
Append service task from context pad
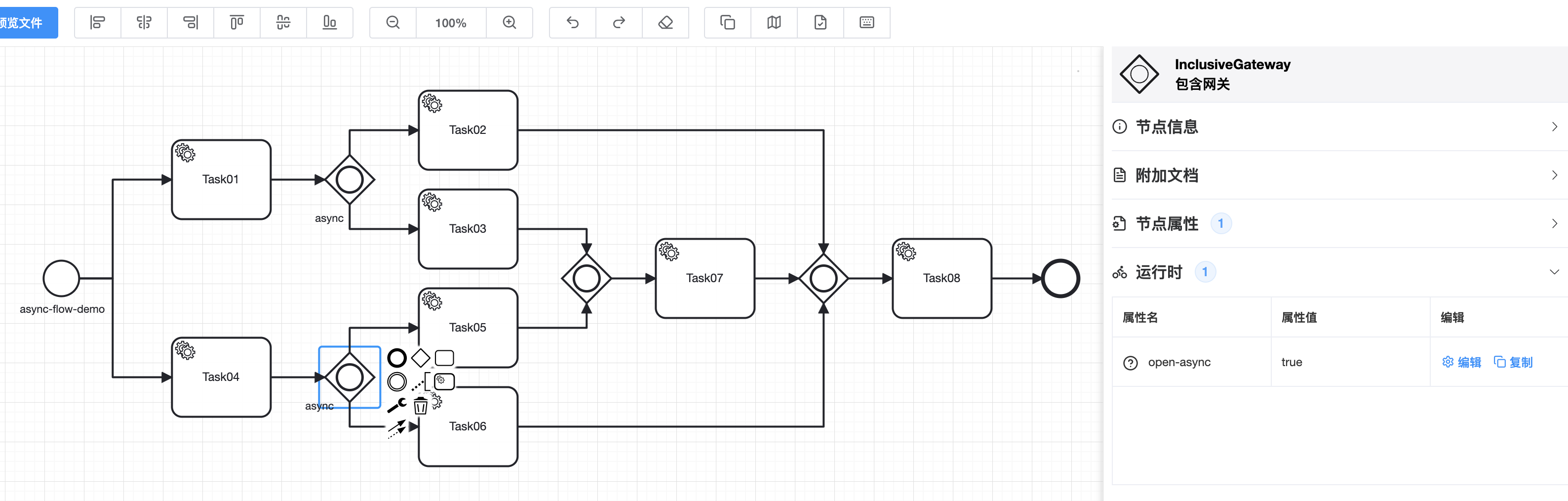point(444,381)
